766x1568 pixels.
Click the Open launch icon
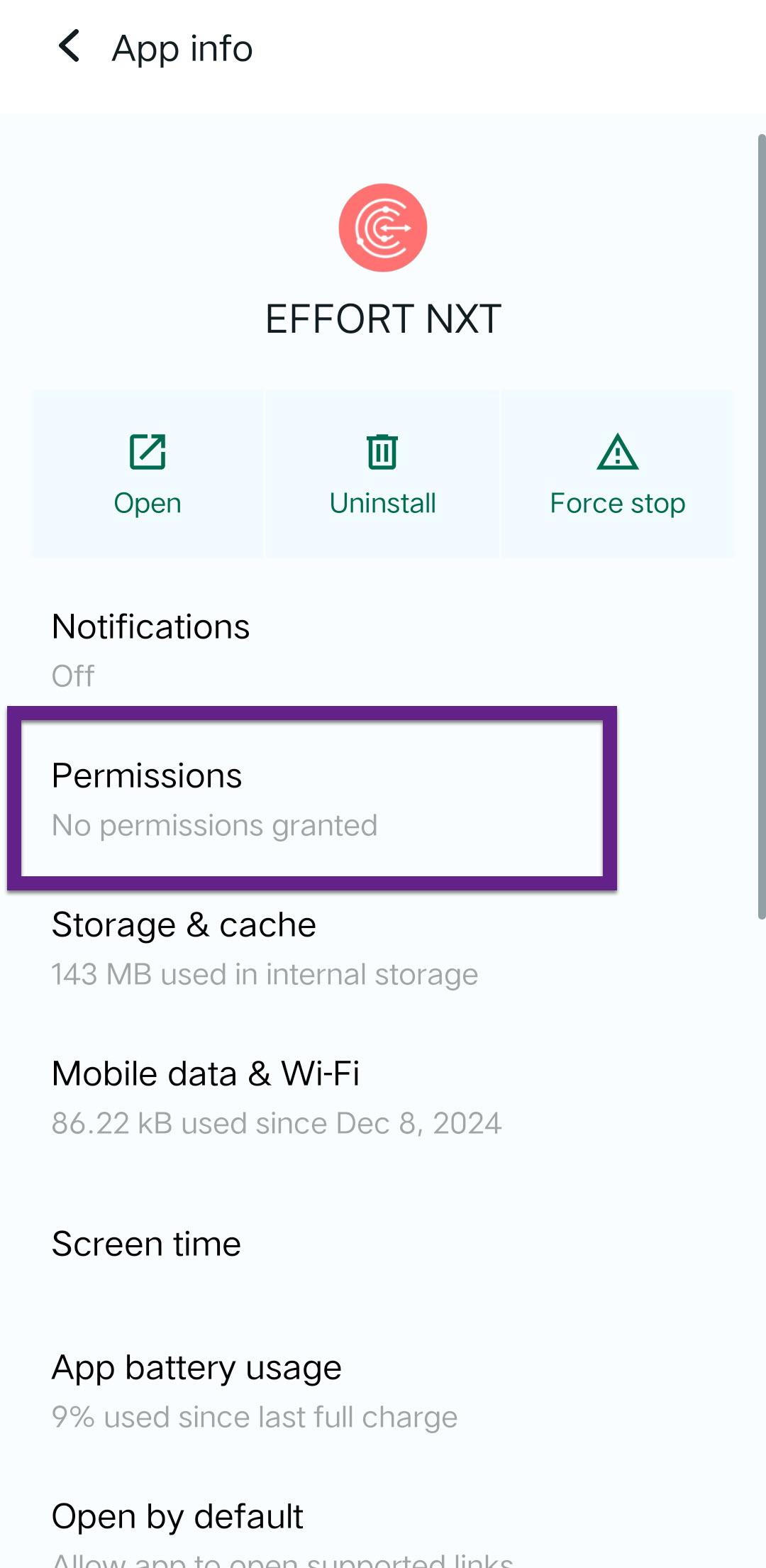148,452
